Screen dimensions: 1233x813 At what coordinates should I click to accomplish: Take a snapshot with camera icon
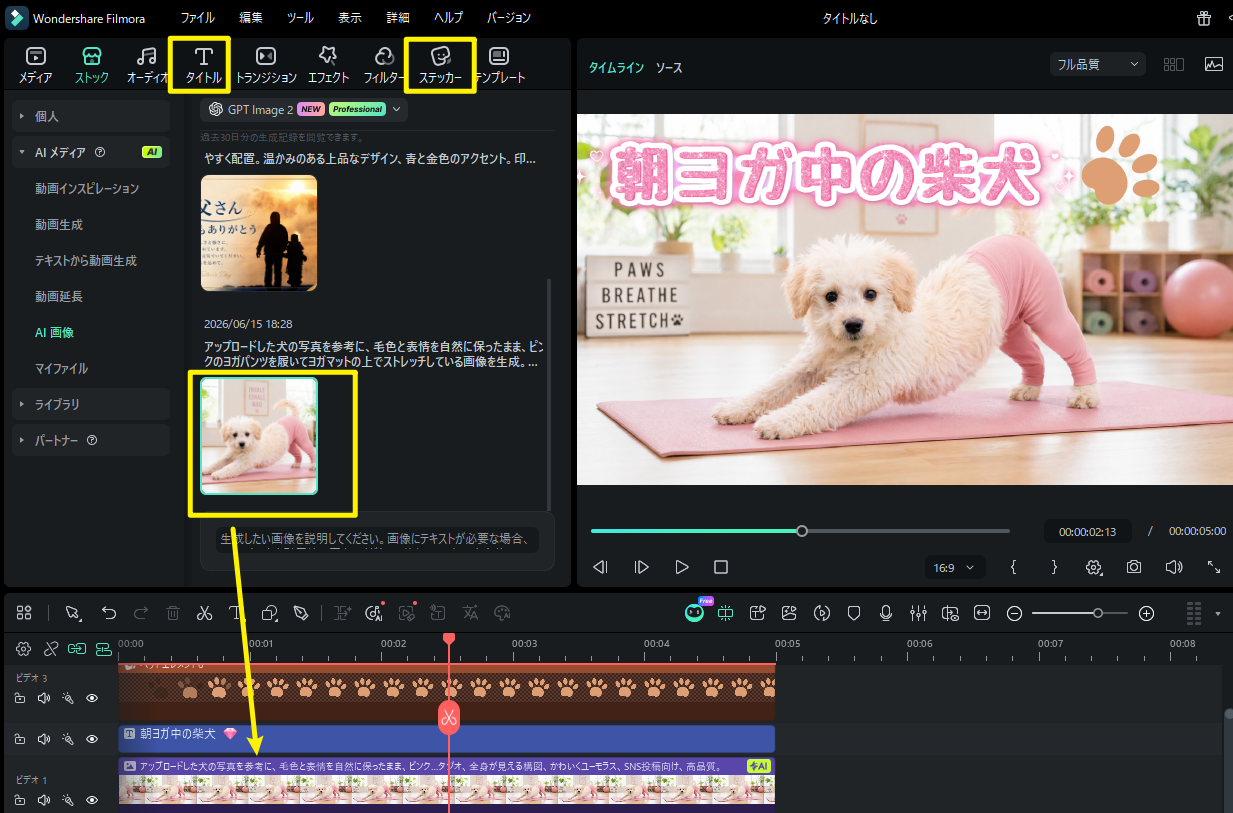click(x=1134, y=567)
